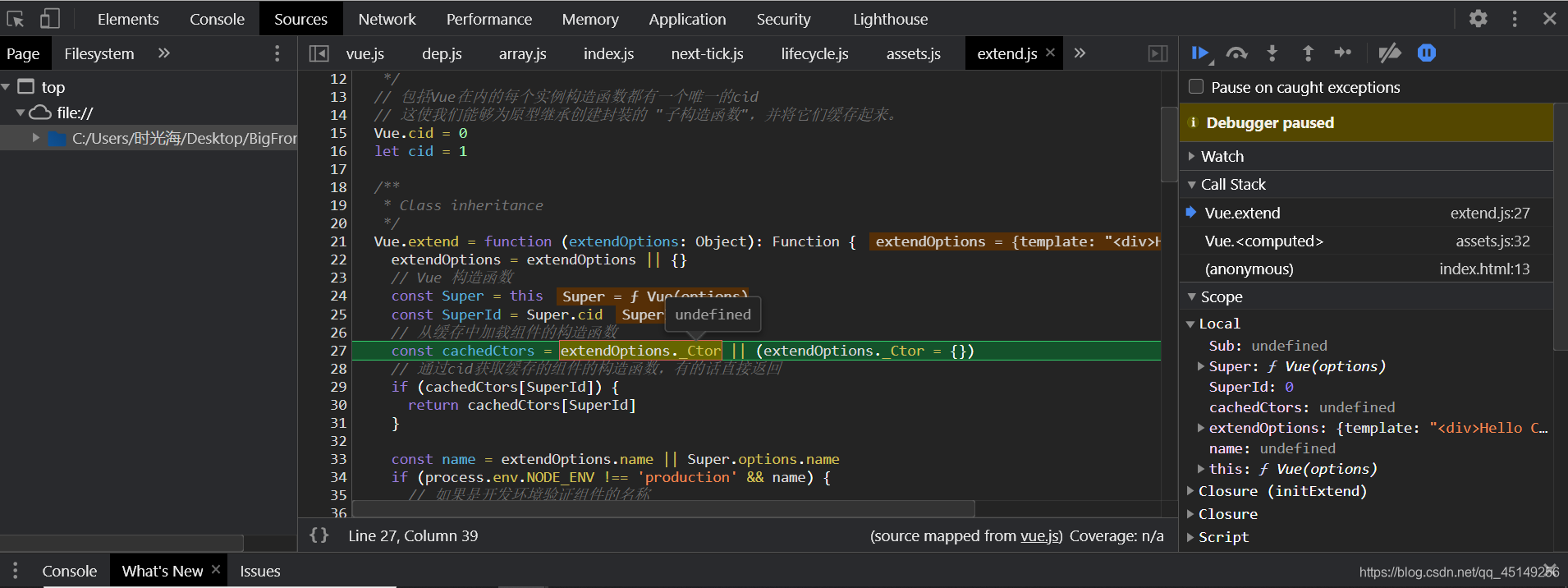Step over next function call
This screenshot has height=588, width=1568.
coord(1236,53)
